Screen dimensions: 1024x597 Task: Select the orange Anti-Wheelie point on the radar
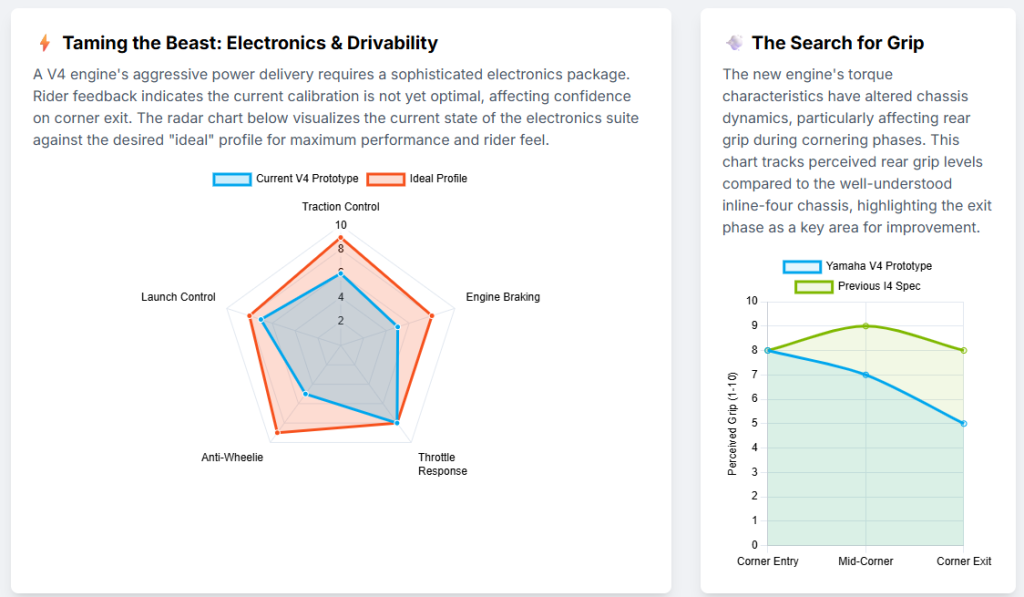(277, 433)
